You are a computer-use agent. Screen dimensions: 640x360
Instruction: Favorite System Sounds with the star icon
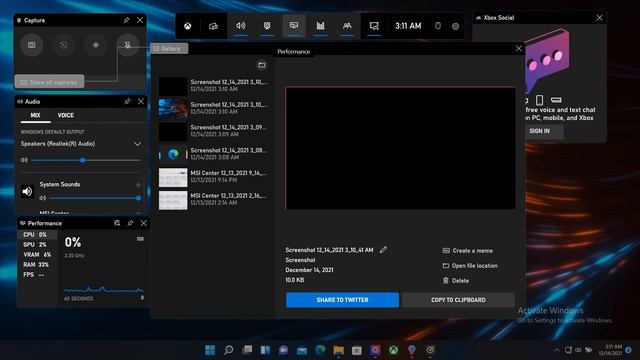[x=138, y=185]
